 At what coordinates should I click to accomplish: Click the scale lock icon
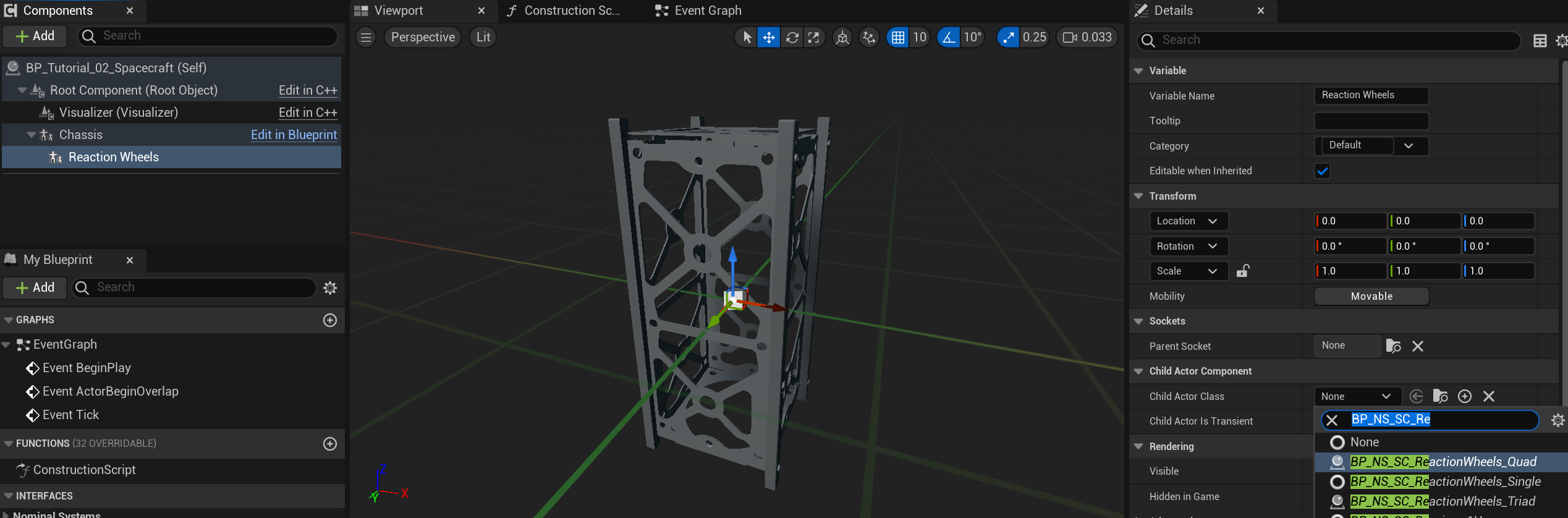point(1242,271)
